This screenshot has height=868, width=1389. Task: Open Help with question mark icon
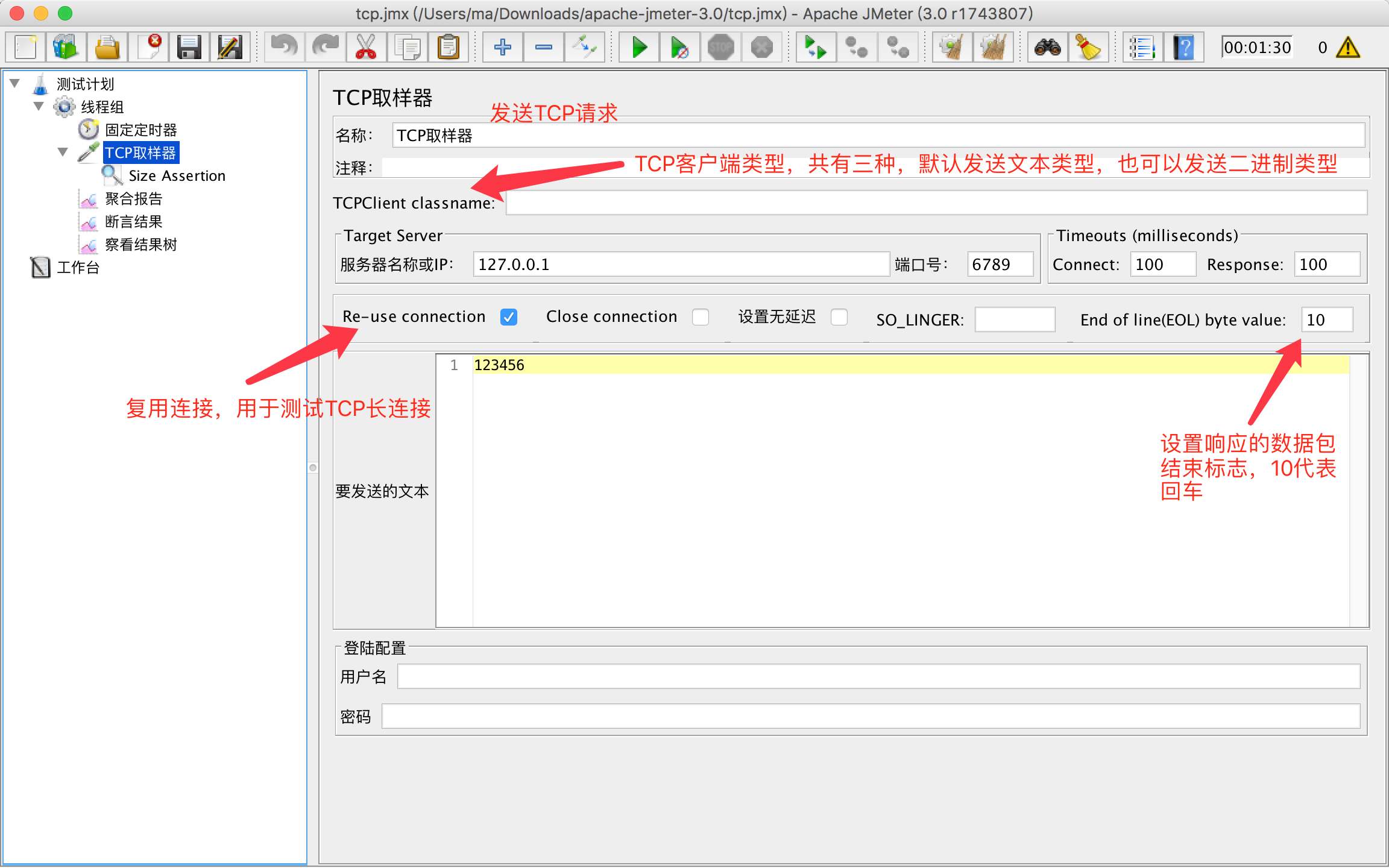(1183, 47)
